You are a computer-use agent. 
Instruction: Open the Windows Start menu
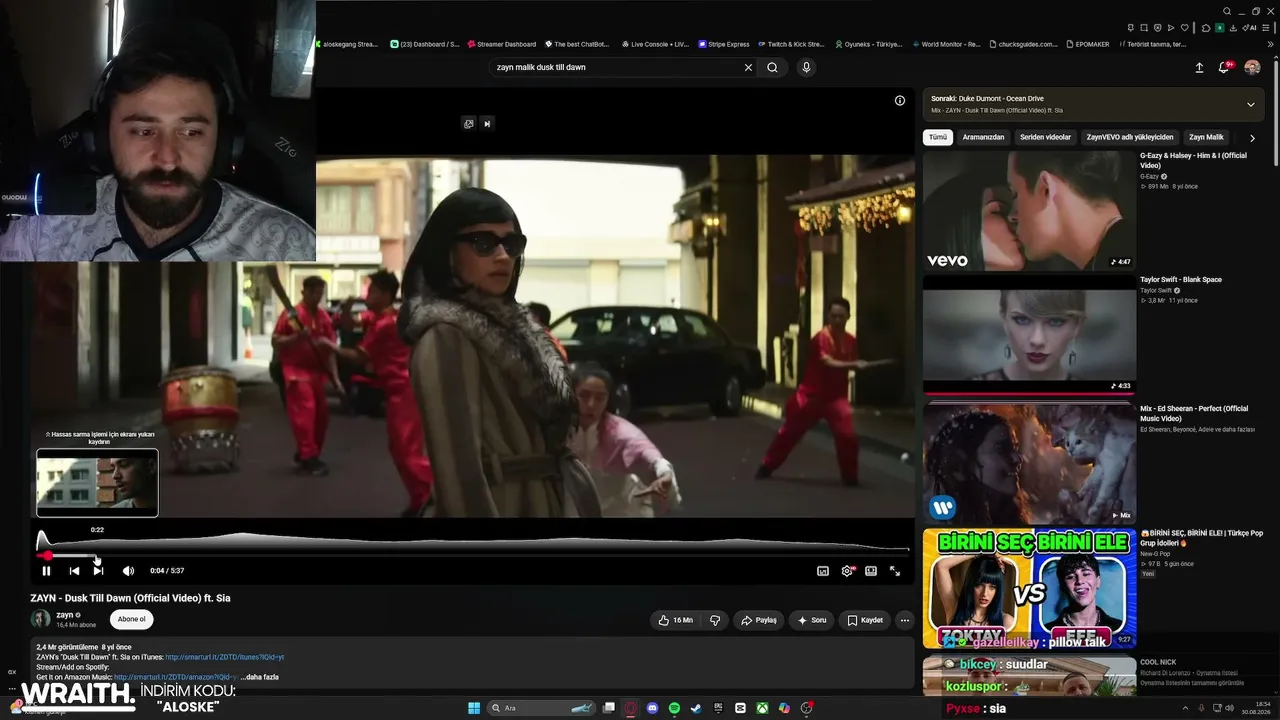[x=474, y=708]
